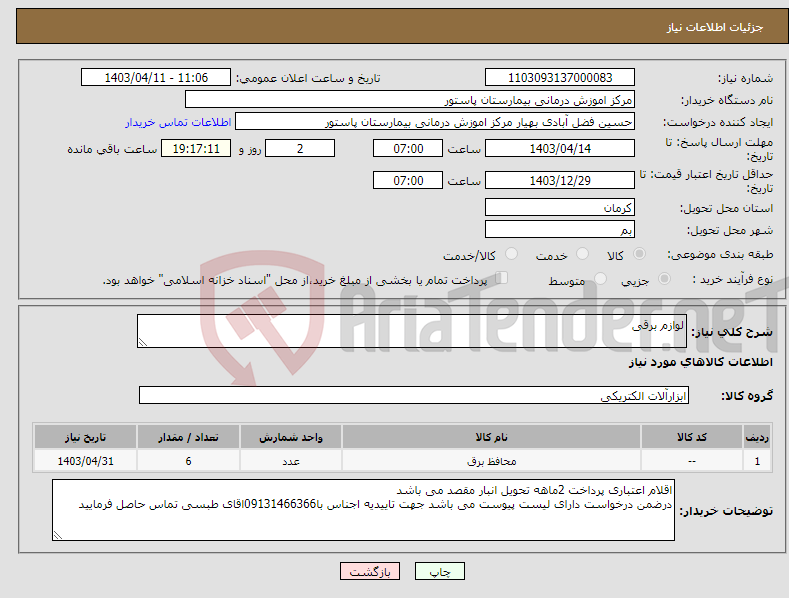Screen dimensions: 789x598
Task: Click the شماره نیاز label
Action: click(745, 79)
